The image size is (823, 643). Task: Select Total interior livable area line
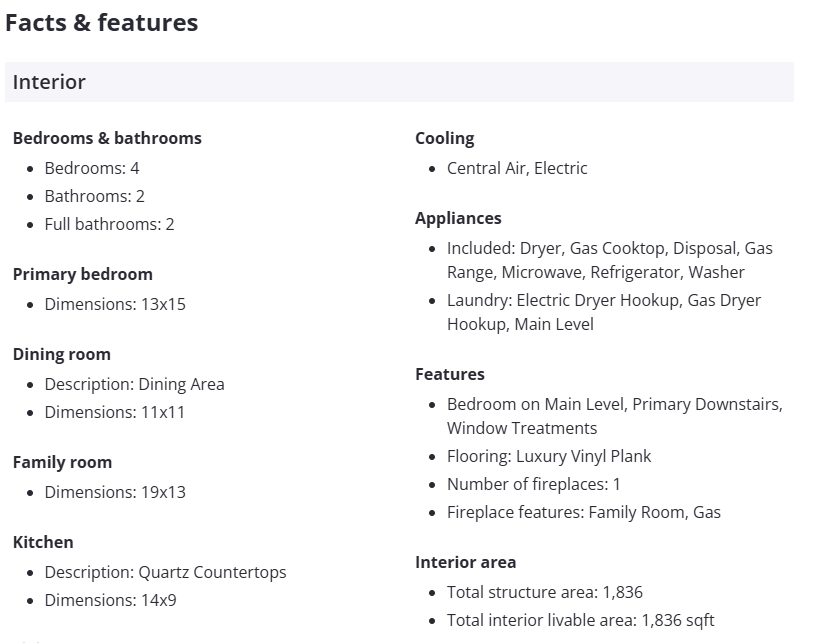click(x=580, y=620)
